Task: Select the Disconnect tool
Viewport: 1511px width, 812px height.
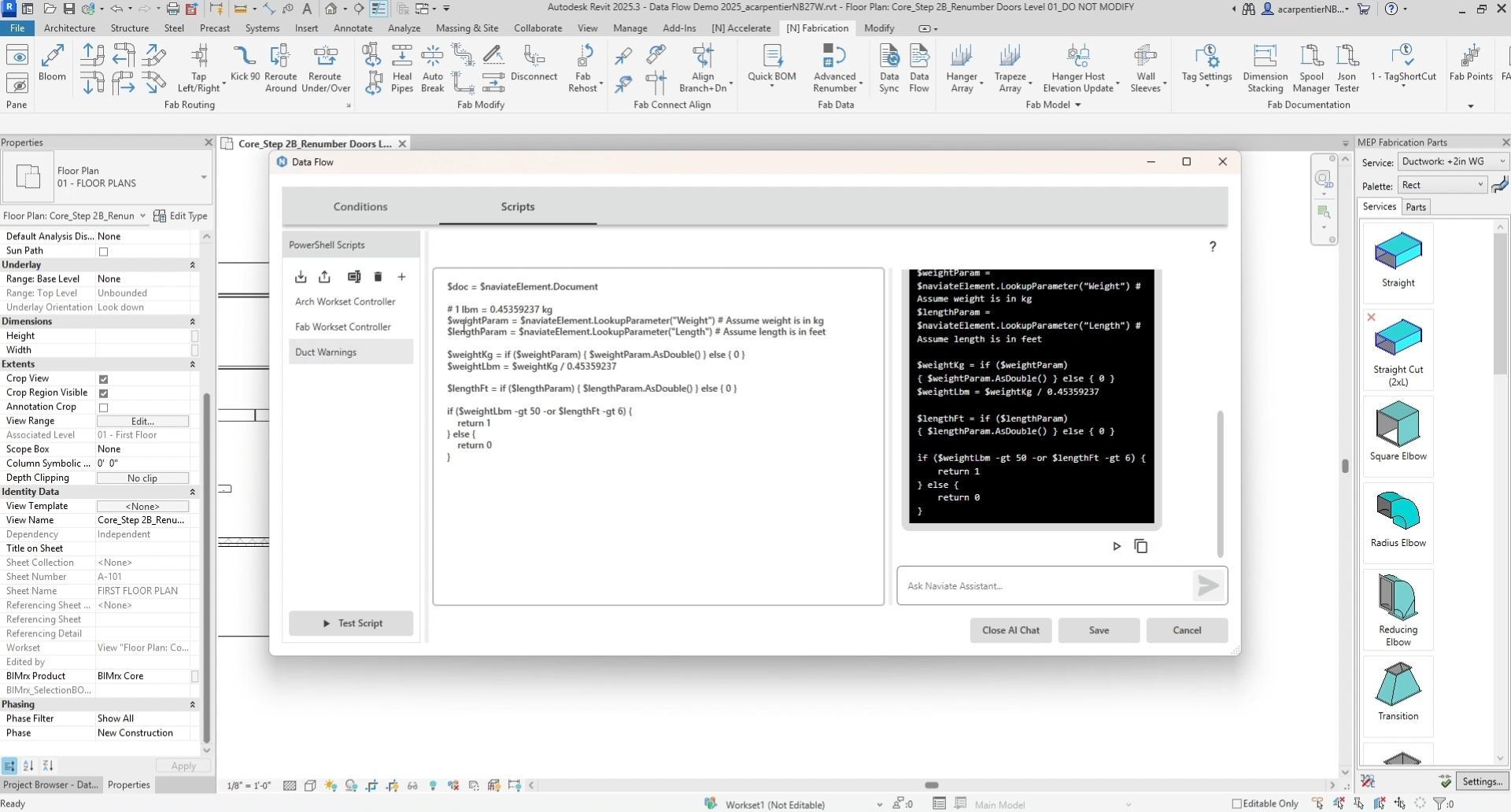Action: coord(534,63)
